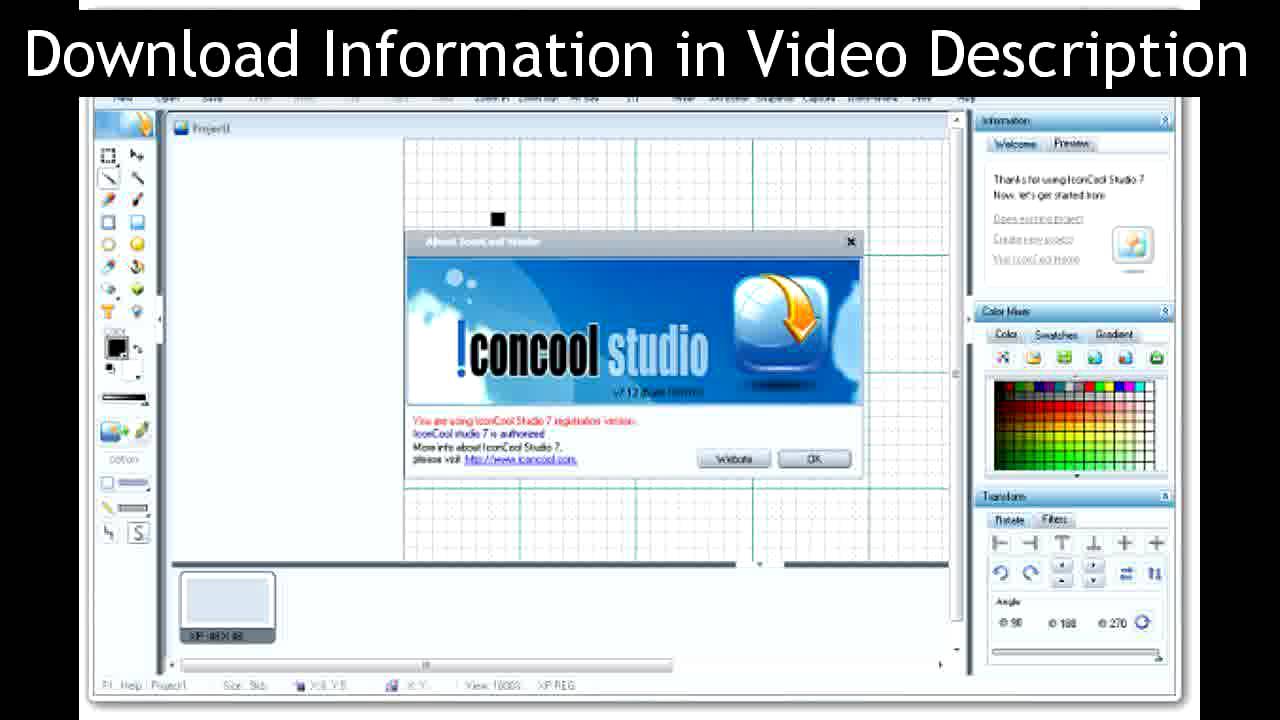Switch to the Filters tab in Transform
This screenshot has width=1280, height=720.
1054,519
